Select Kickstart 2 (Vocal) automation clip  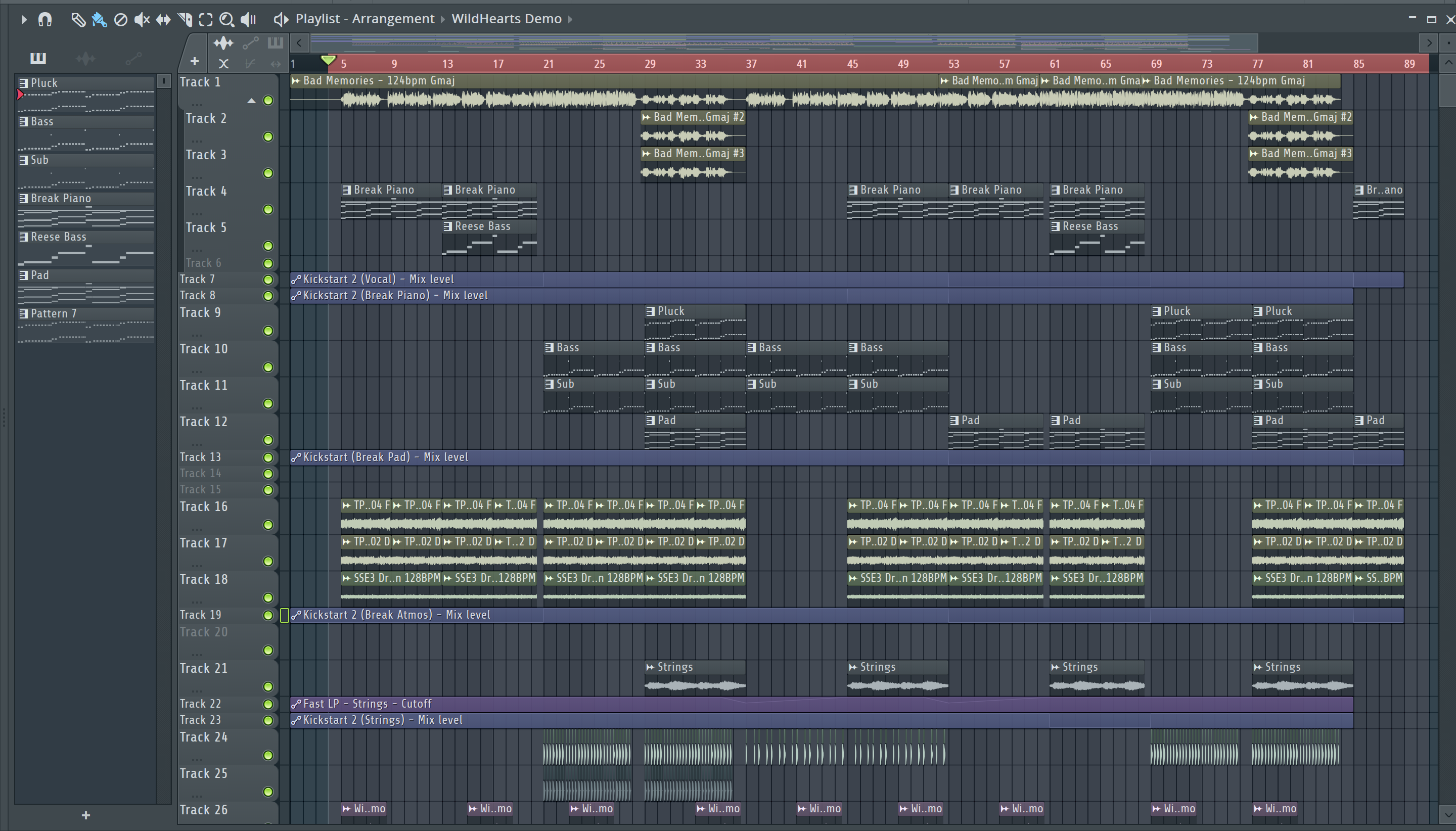tap(846, 279)
